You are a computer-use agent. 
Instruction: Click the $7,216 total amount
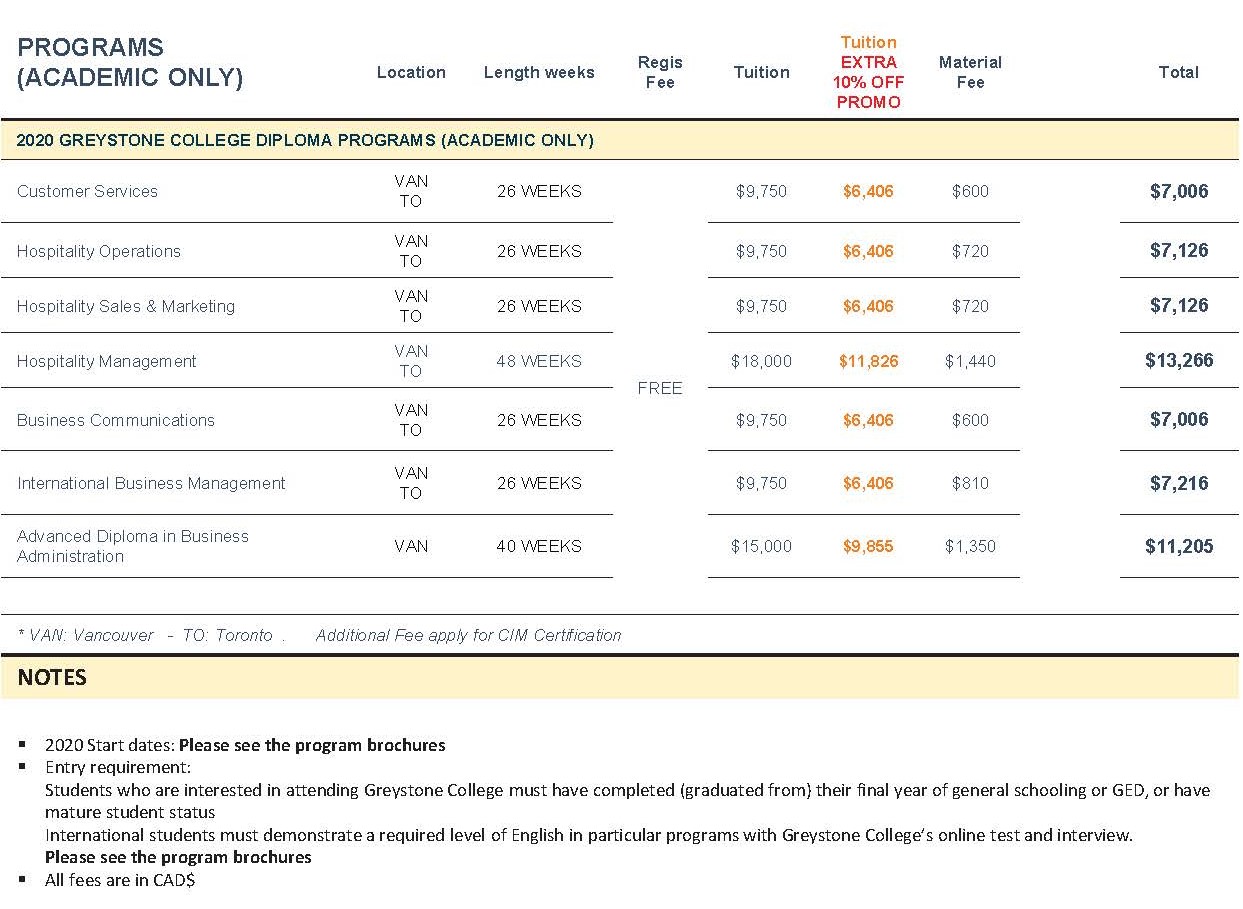[1179, 483]
